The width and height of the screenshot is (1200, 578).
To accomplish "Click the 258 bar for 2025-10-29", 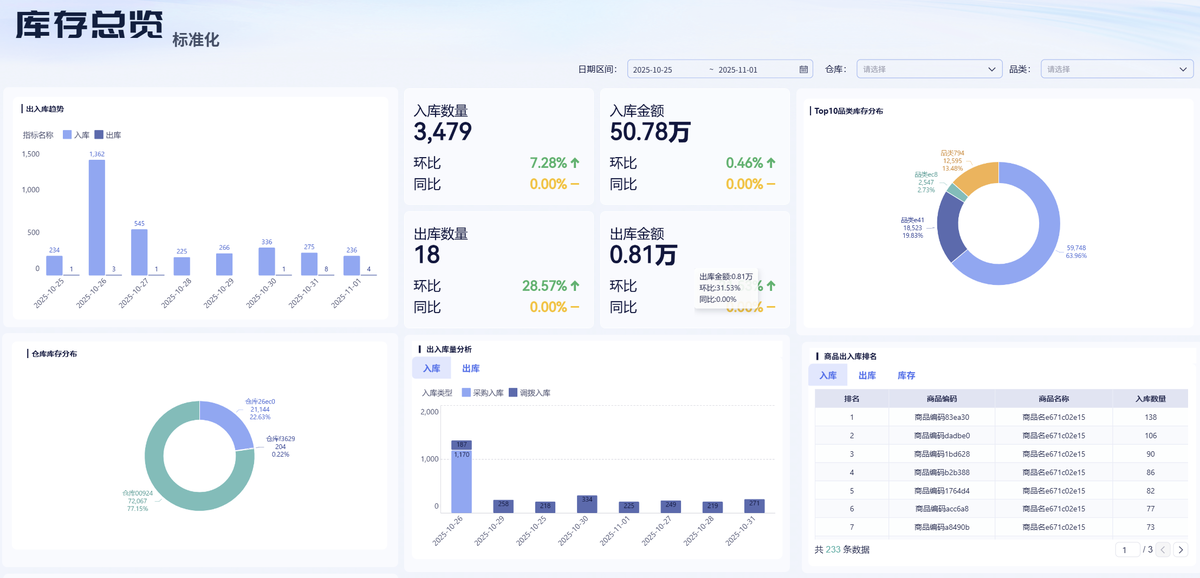I will (x=503, y=506).
